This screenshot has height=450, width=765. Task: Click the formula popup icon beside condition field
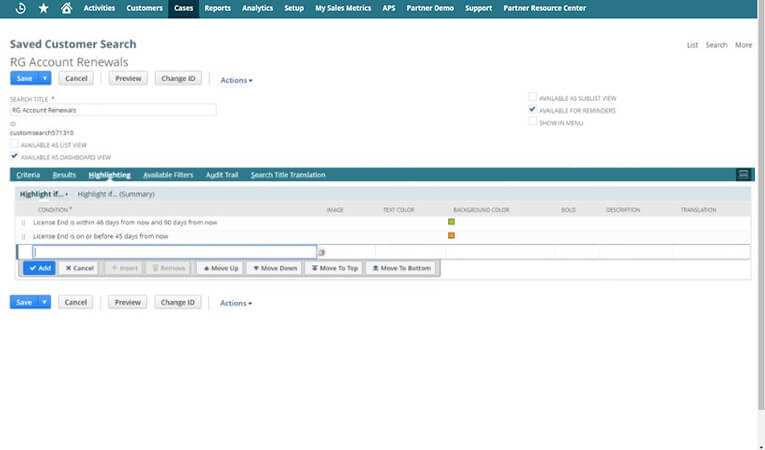coord(322,252)
